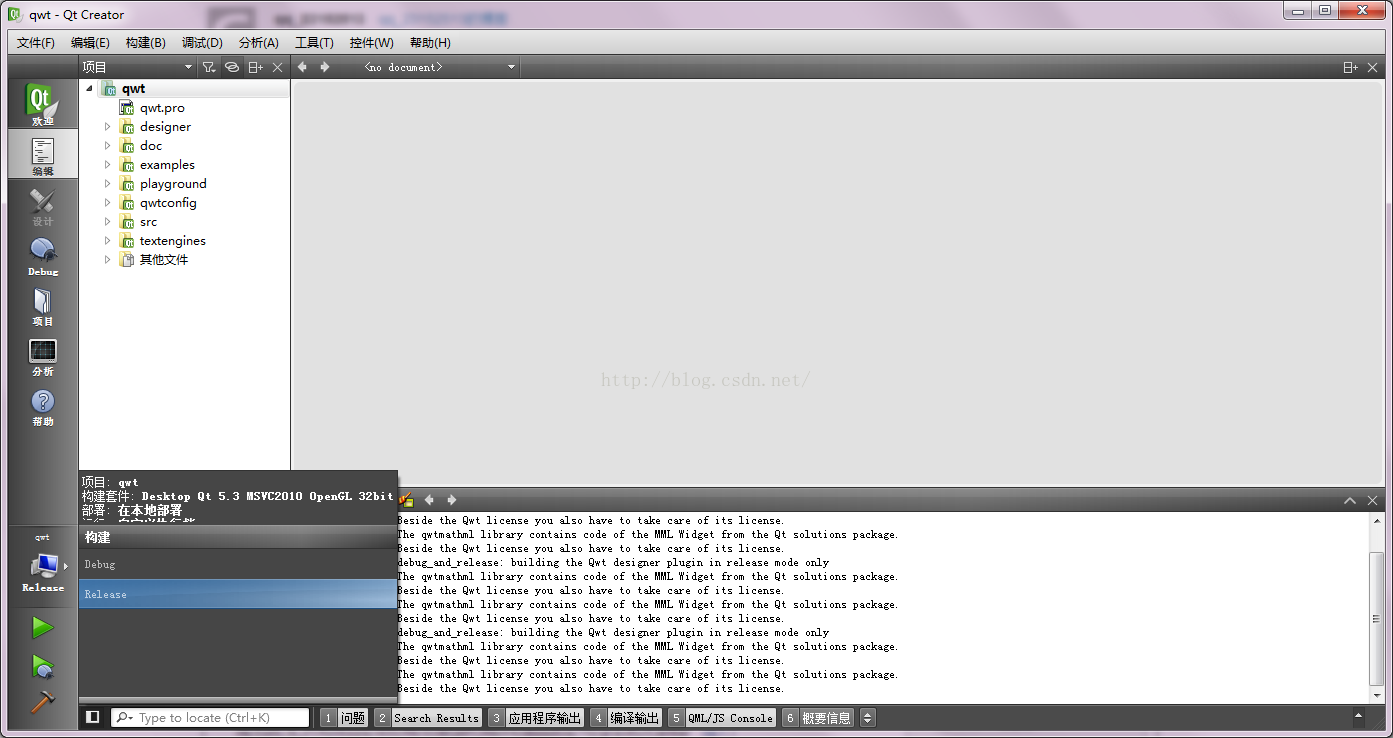
Task: Open the 工具(T) menu
Action: pyautogui.click(x=314, y=42)
